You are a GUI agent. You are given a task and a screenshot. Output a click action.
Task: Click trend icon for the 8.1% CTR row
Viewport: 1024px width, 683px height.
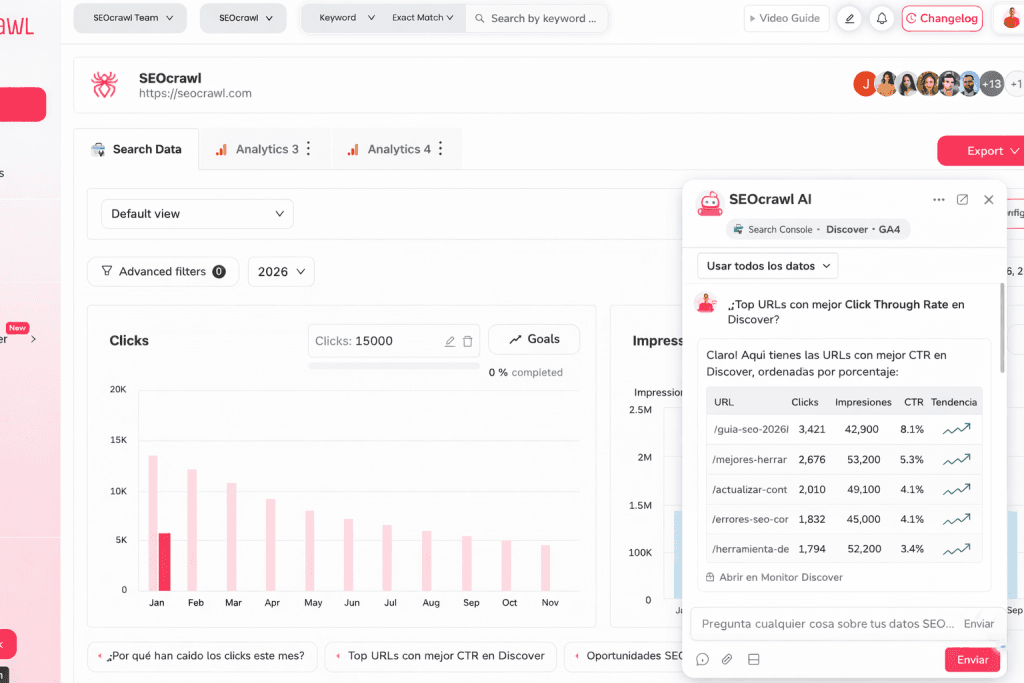click(x=957, y=429)
